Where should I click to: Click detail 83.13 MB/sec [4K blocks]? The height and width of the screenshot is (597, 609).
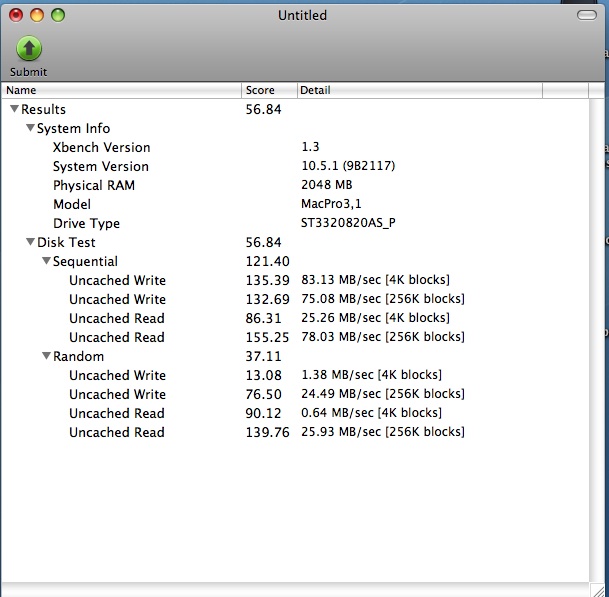tap(376, 280)
